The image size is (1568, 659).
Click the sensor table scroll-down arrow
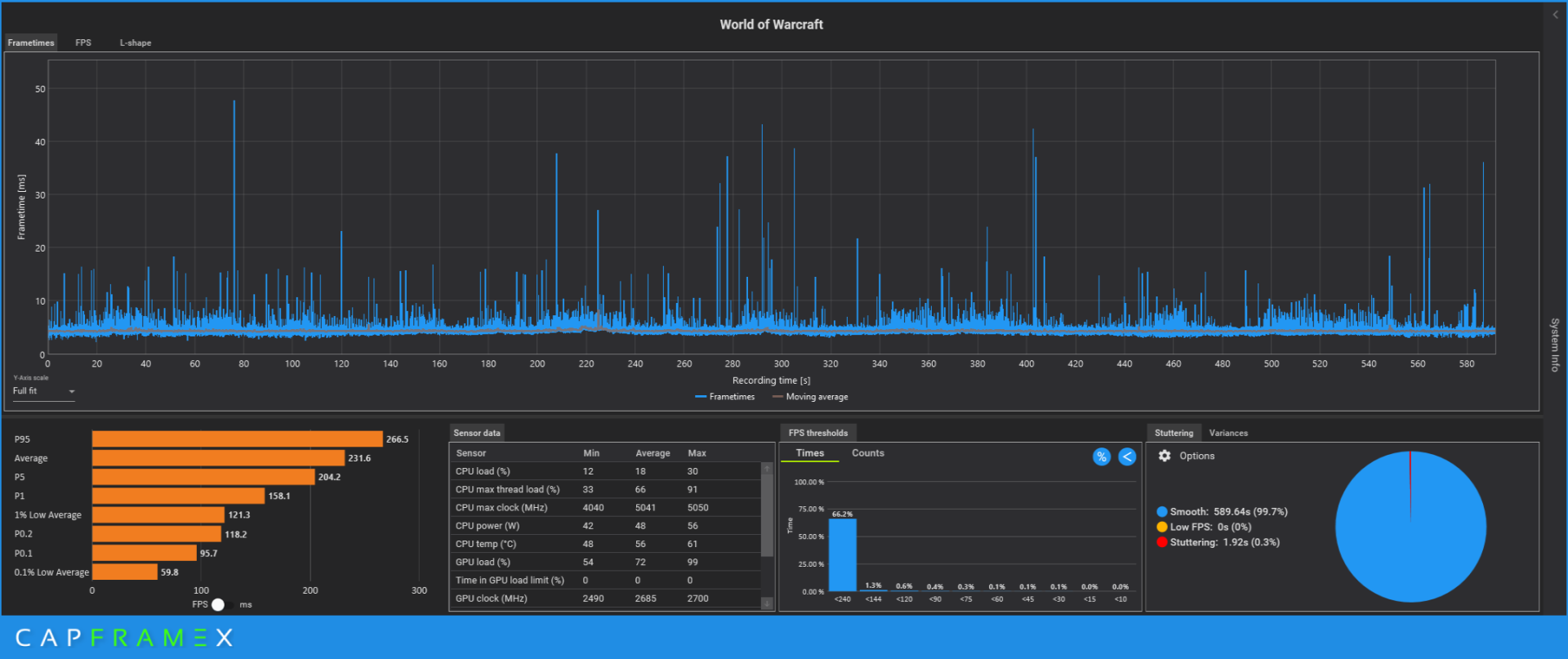pos(767,603)
